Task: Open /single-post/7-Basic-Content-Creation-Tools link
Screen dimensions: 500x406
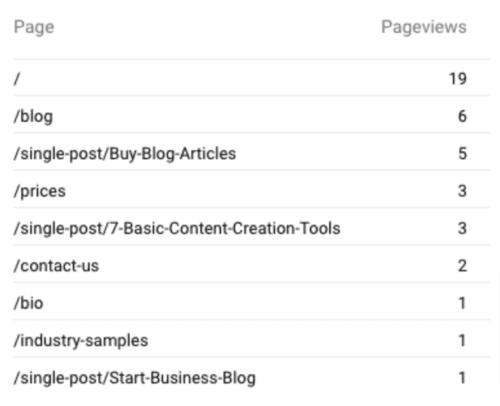Action: tap(177, 229)
